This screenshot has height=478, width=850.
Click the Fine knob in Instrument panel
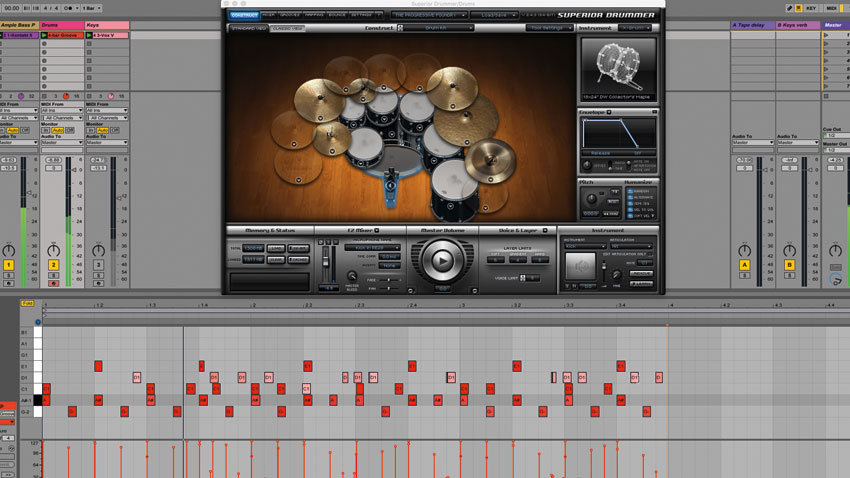click(616, 275)
